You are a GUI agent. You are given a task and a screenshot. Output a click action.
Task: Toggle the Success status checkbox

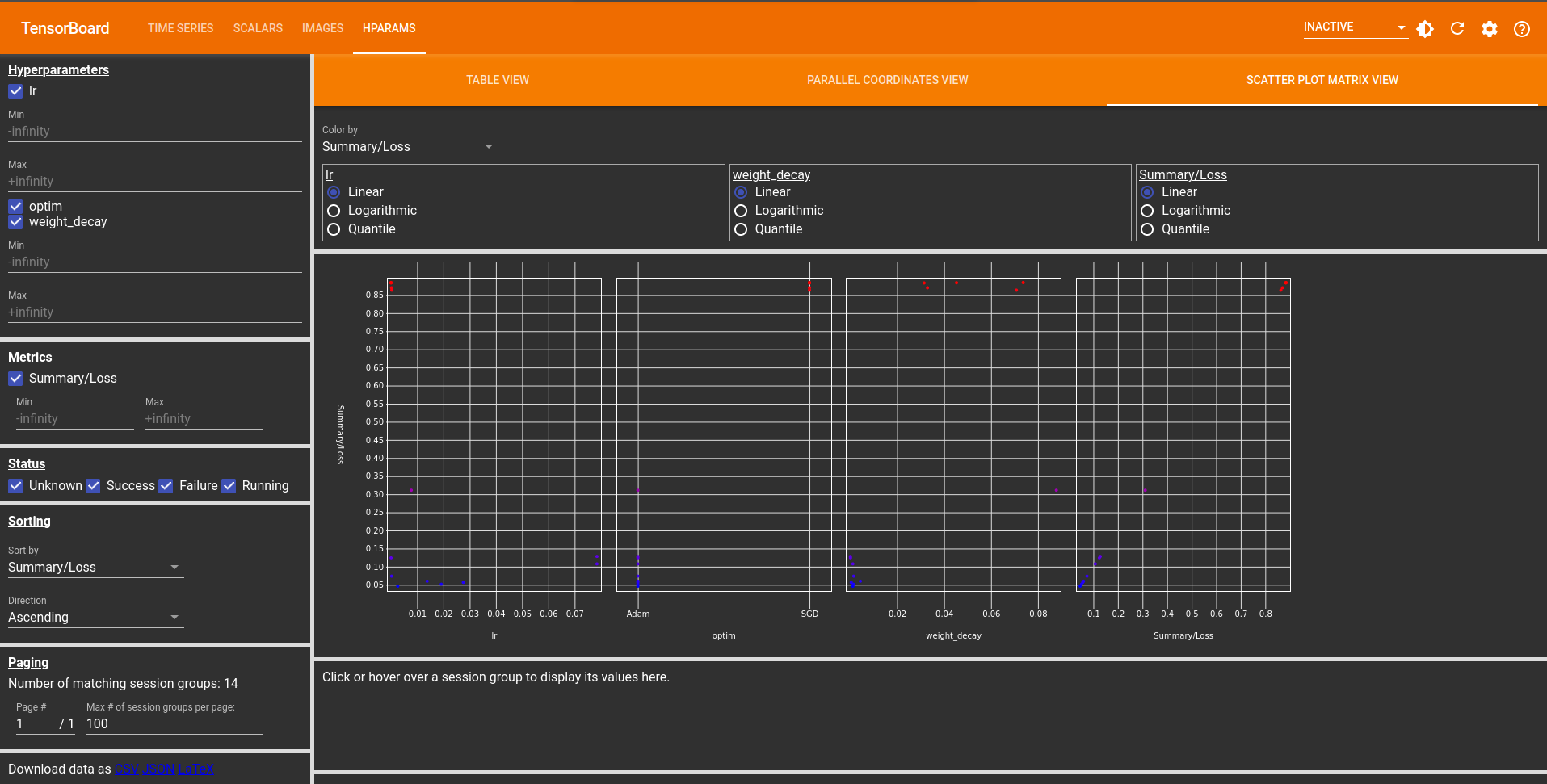point(93,486)
